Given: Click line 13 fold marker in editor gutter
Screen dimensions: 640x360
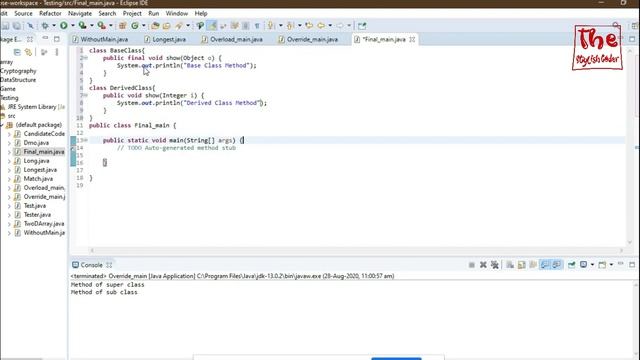Looking at the screenshot, I should [86, 140].
